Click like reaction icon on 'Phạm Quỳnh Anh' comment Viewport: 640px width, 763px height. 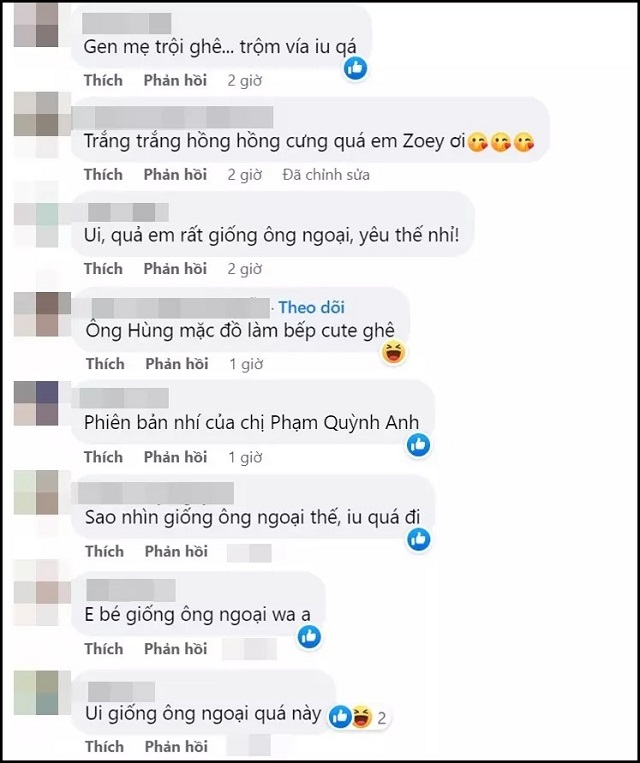click(x=419, y=445)
